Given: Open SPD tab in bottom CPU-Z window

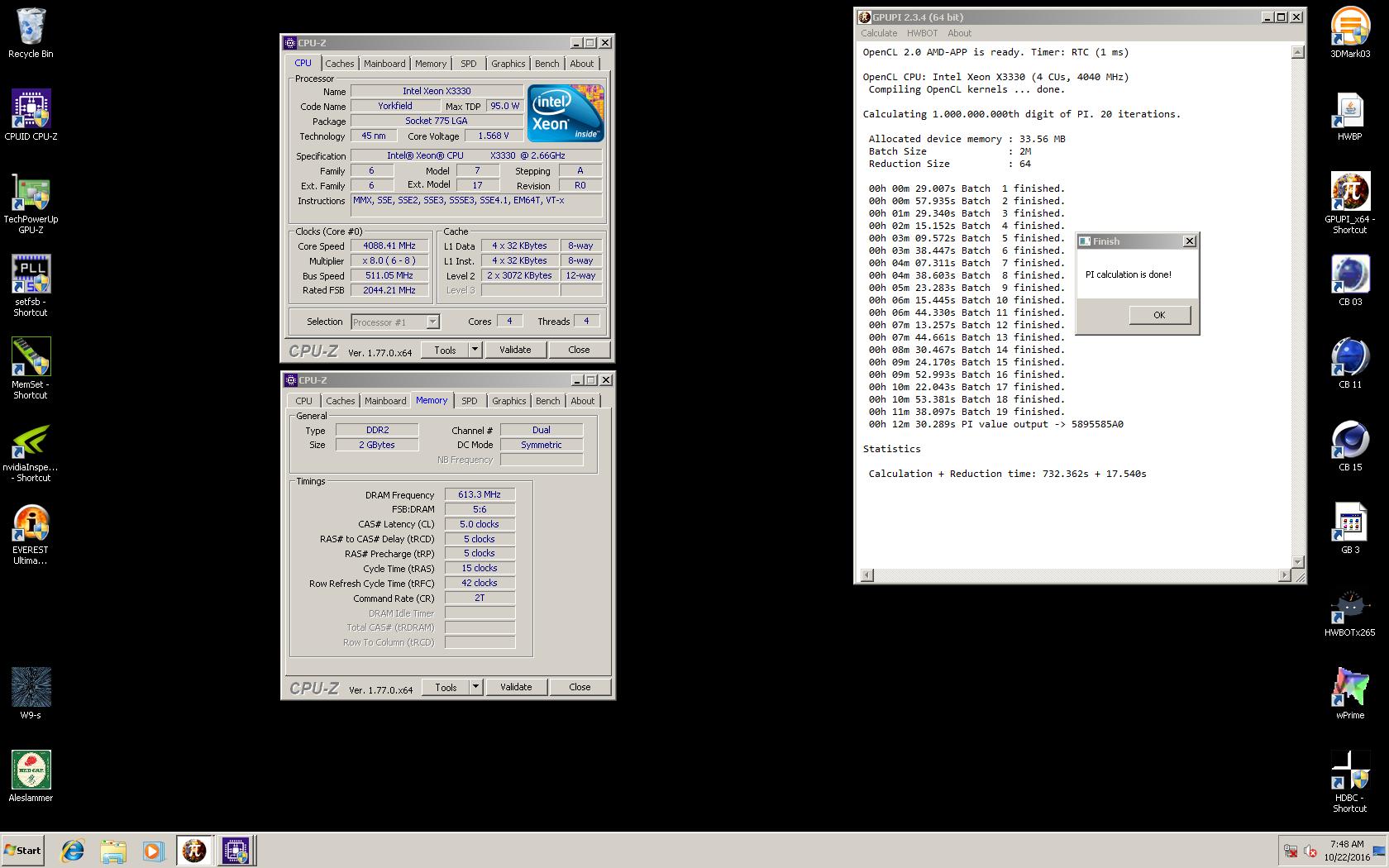Looking at the screenshot, I should point(470,401).
